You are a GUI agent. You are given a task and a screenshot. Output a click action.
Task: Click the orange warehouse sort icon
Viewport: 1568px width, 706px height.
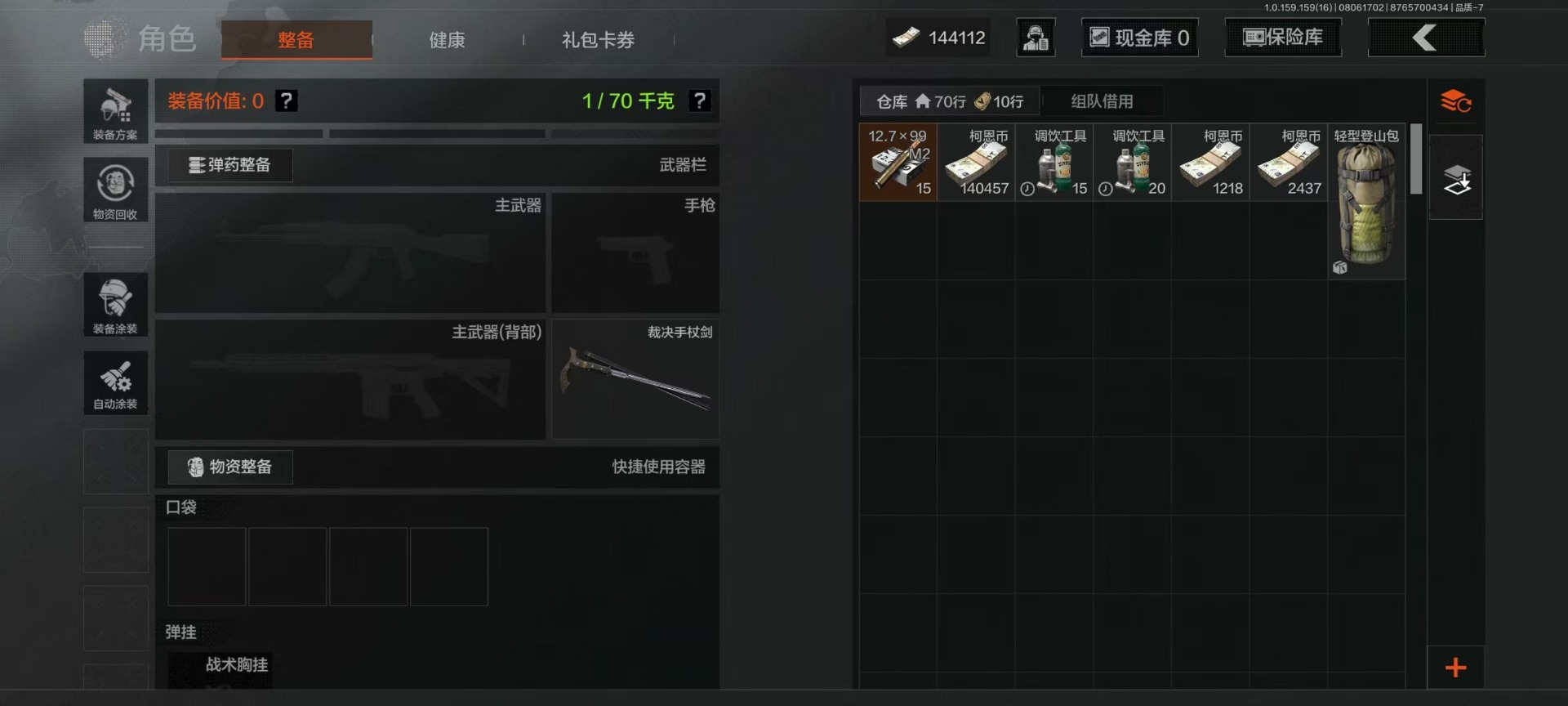click(x=1455, y=102)
